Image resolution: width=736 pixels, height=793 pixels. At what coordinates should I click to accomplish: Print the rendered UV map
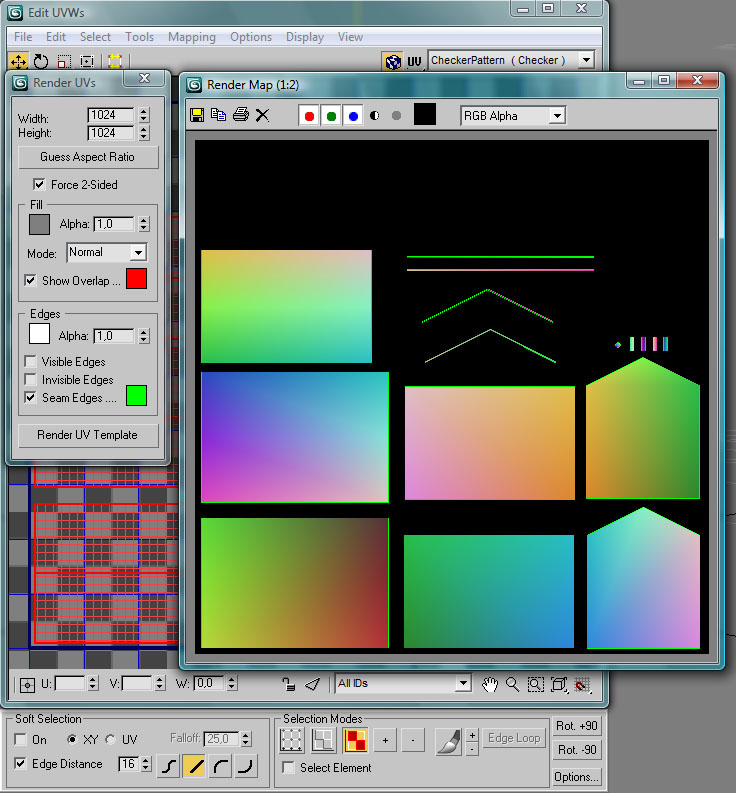point(240,115)
